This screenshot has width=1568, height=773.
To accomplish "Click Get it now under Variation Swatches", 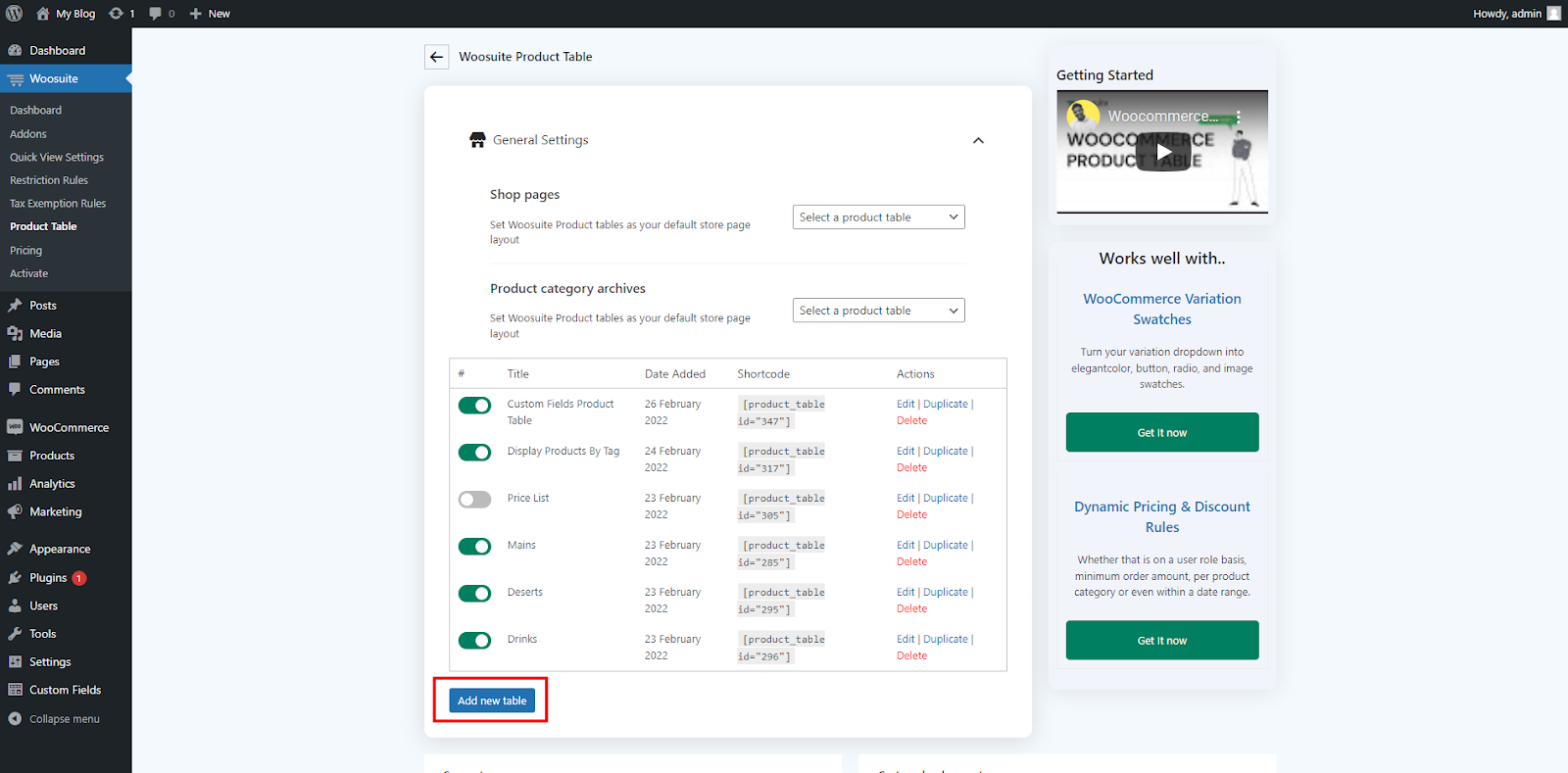I will point(1162,432).
